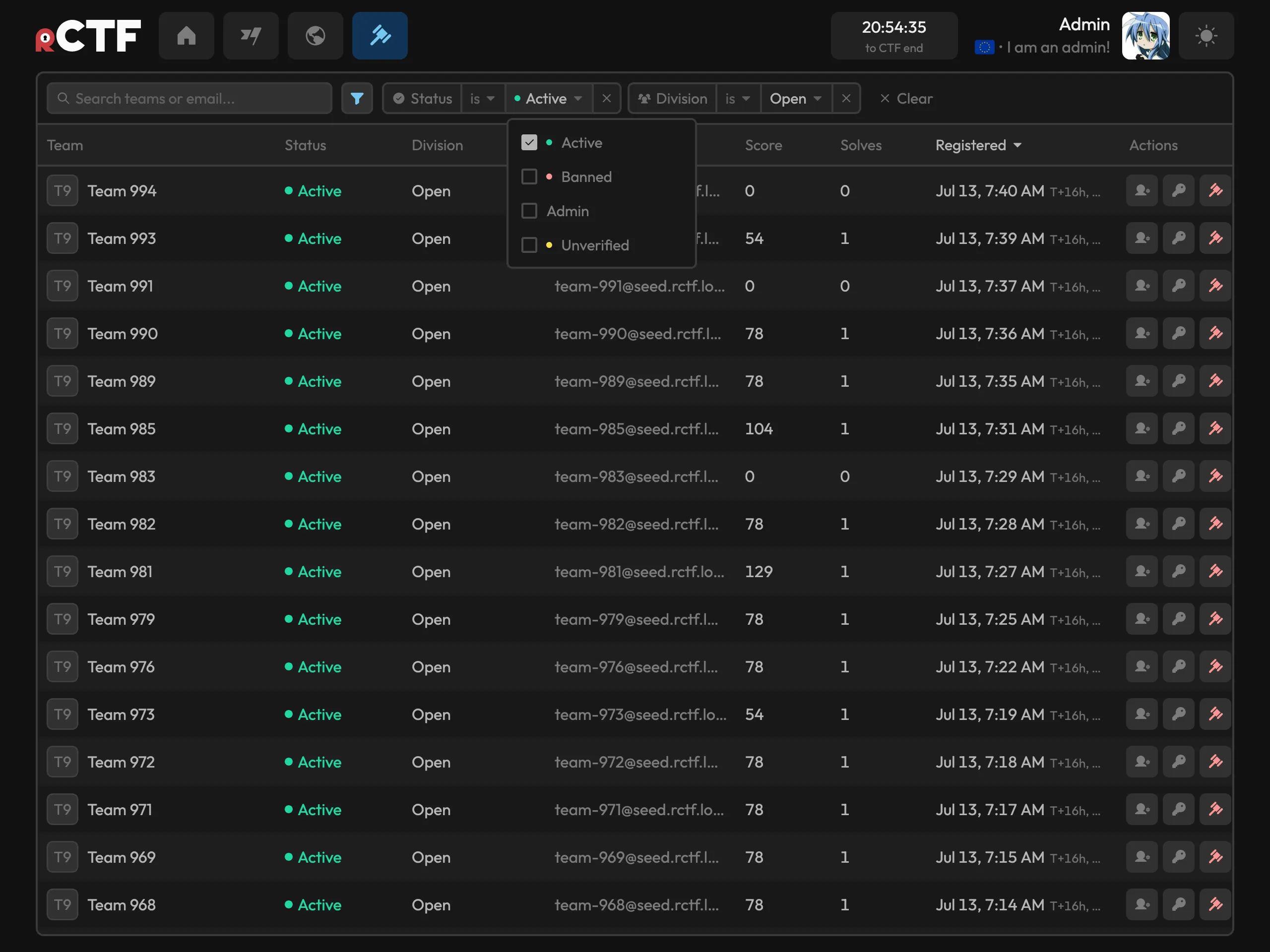This screenshot has height=952, width=1270.
Task: Check the Unverified status checkbox
Action: click(x=529, y=245)
